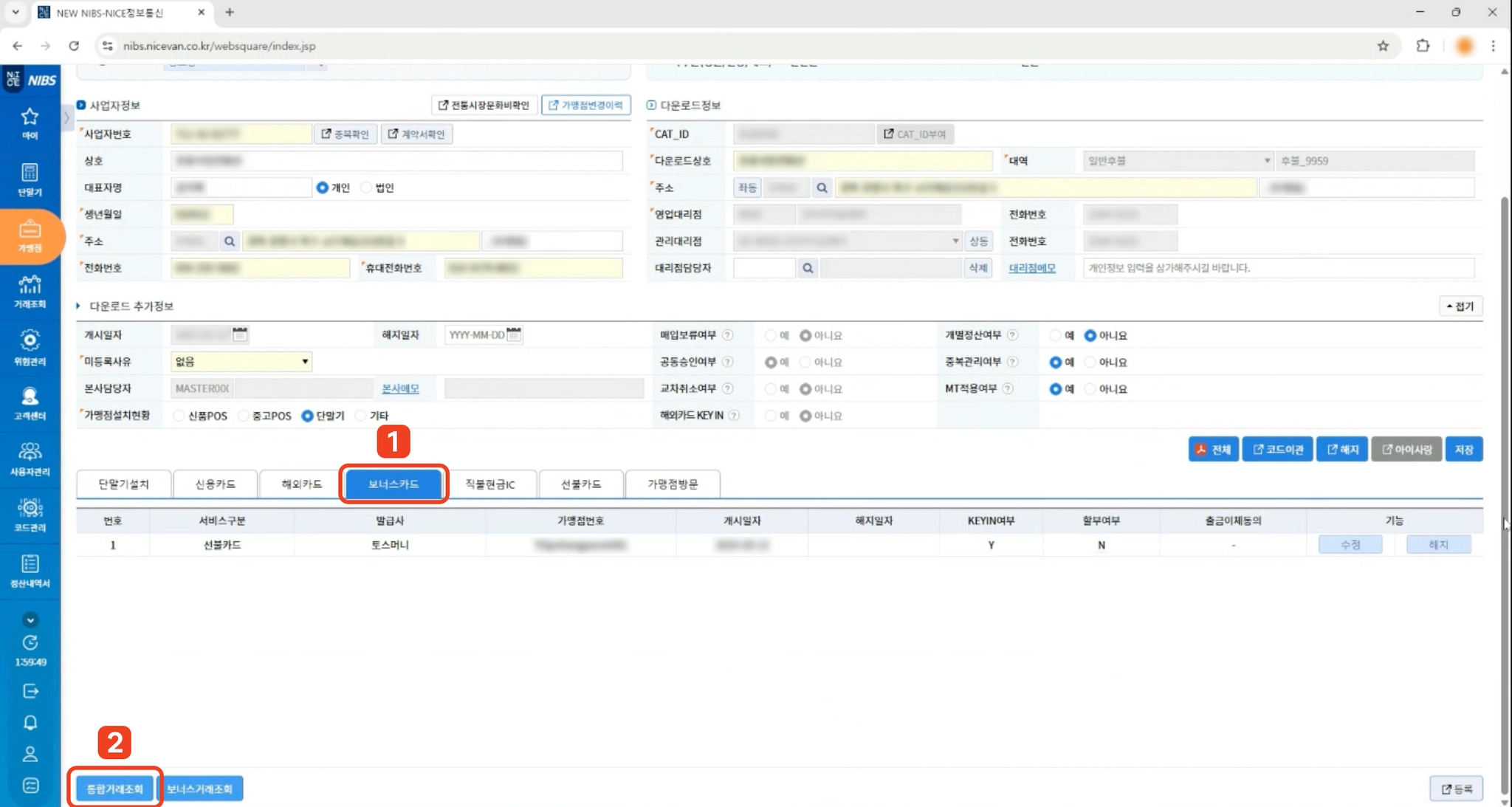Click the 해지일자 date input field
The image size is (1512, 807).
point(476,334)
